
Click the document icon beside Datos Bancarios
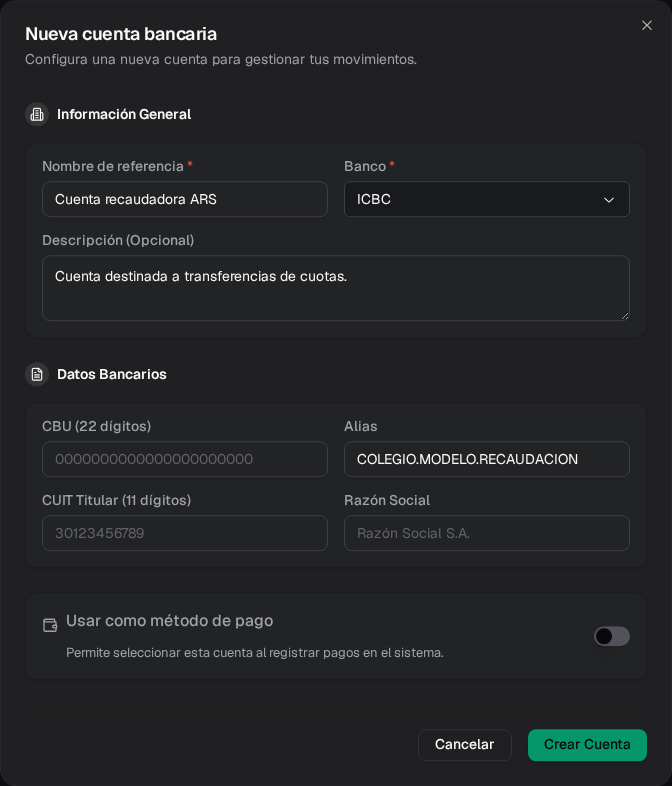(x=37, y=374)
